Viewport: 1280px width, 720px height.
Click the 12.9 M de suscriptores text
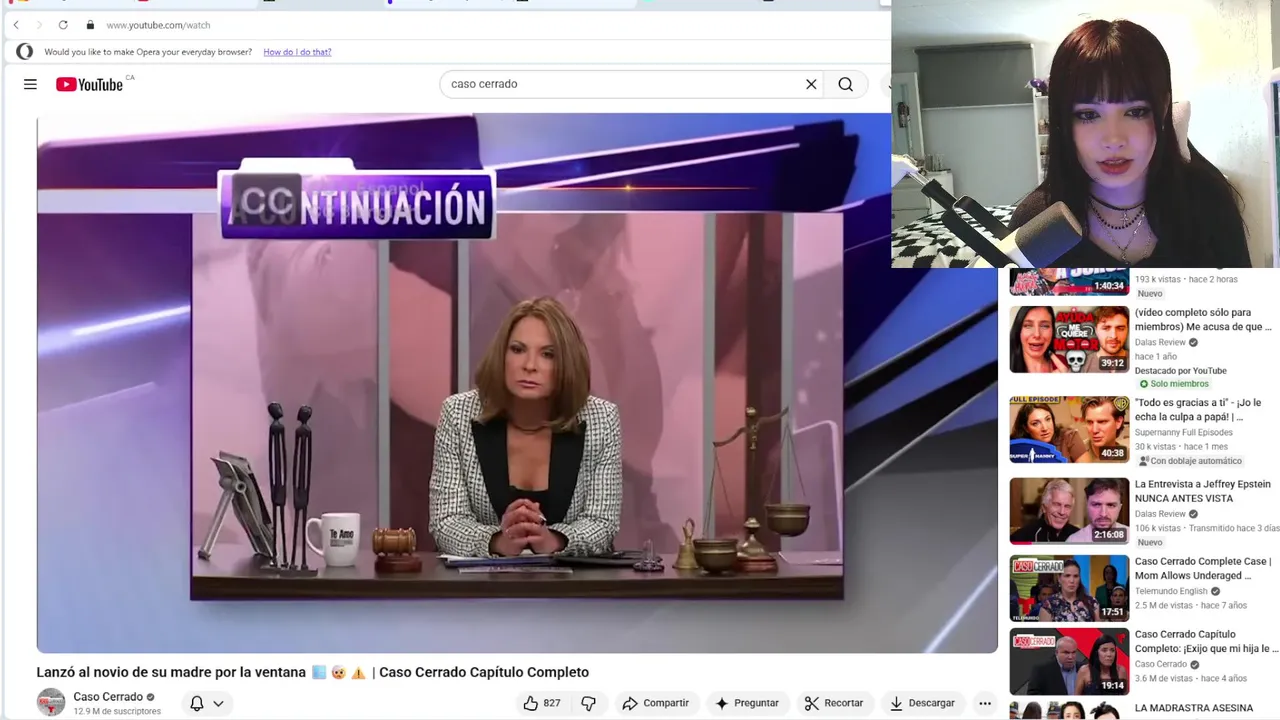click(117, 712)
